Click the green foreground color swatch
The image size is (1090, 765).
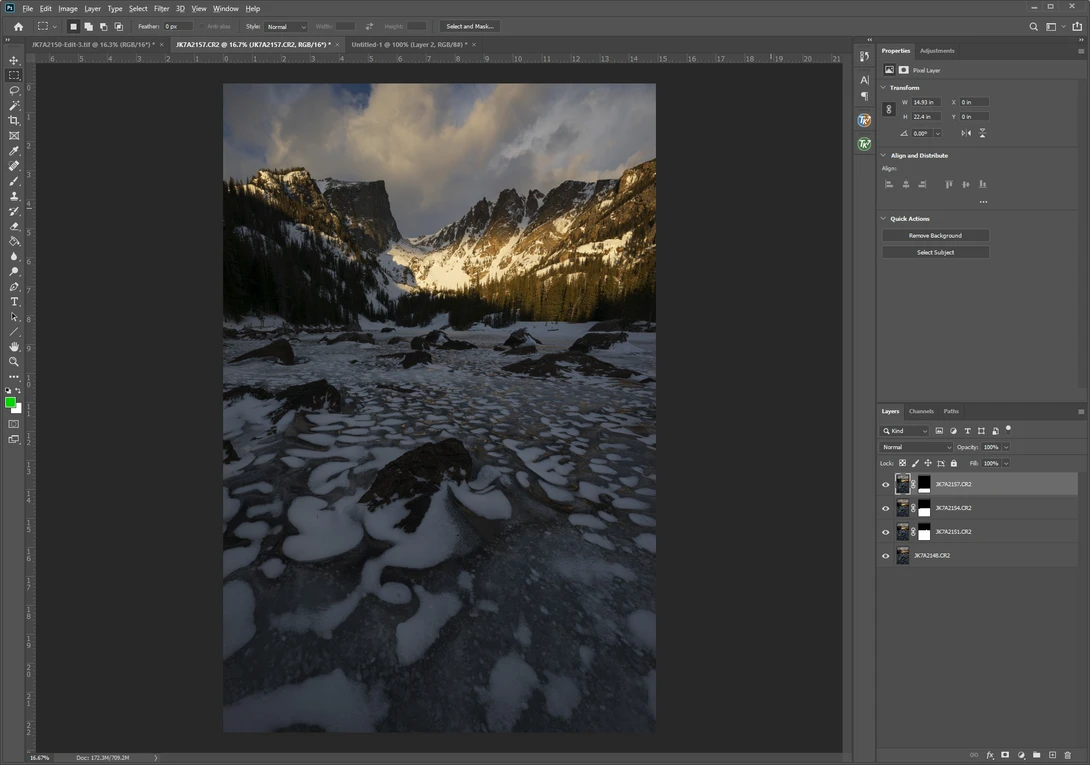point(10,403)
